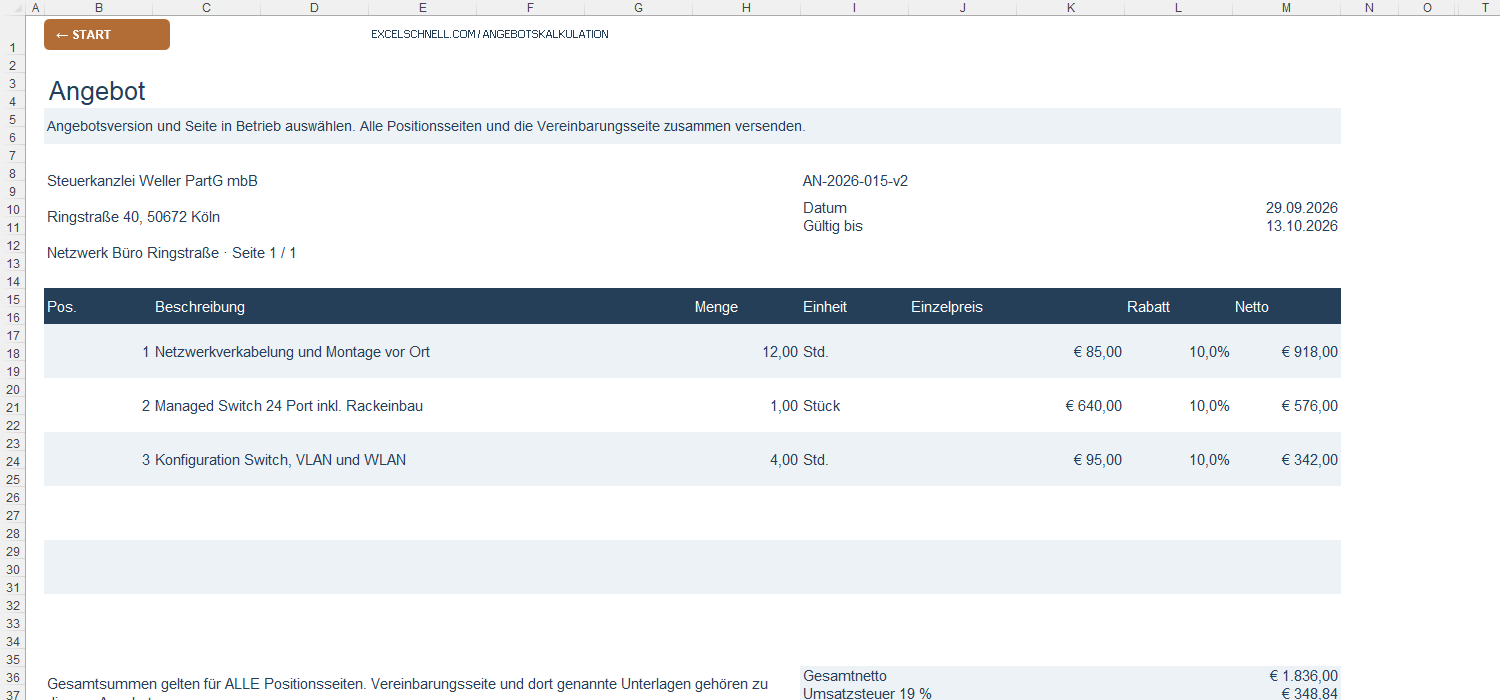Select the validity date 13.10.2026
Viewport: 1500px width, 700px height.
1302,226
